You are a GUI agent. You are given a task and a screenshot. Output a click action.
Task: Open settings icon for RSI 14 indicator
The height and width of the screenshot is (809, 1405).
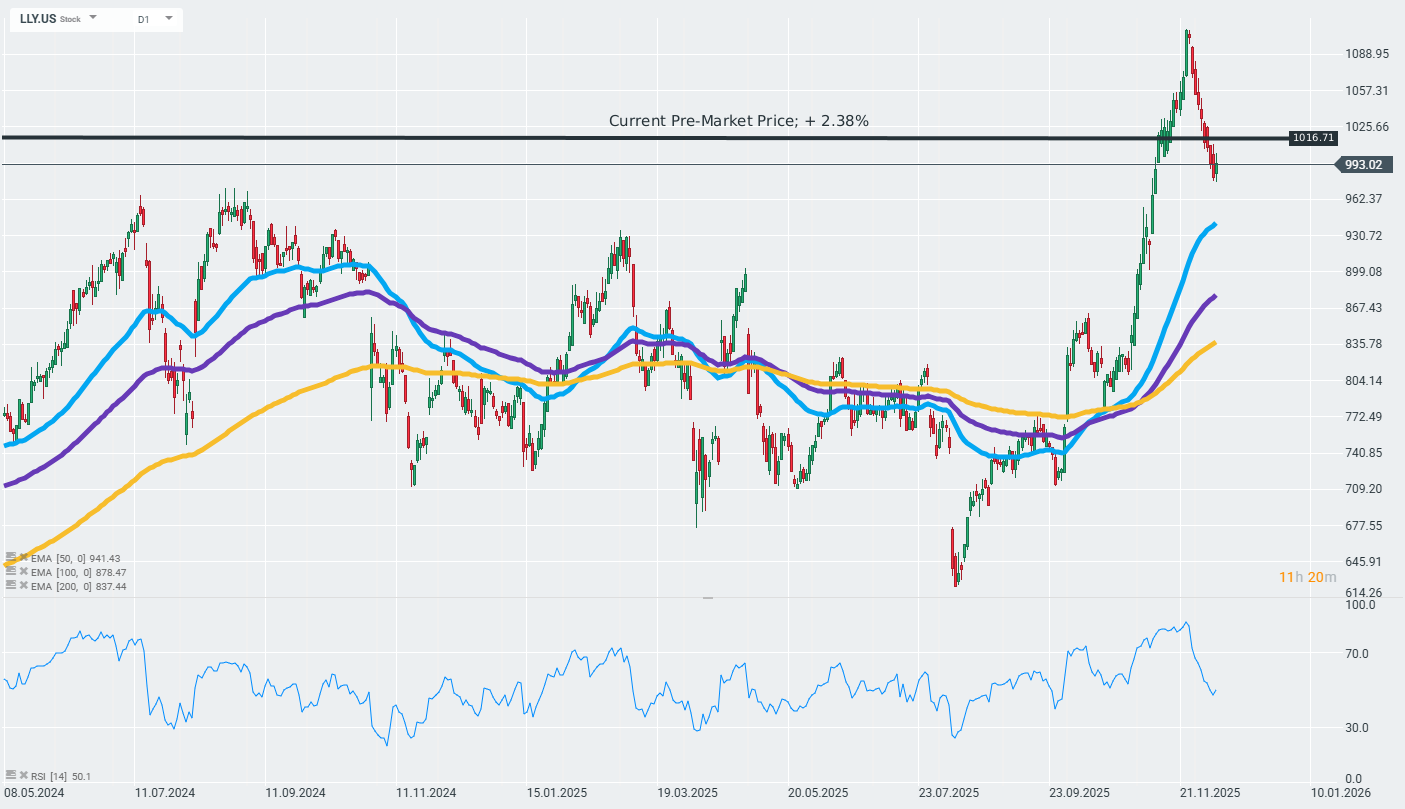10,775
